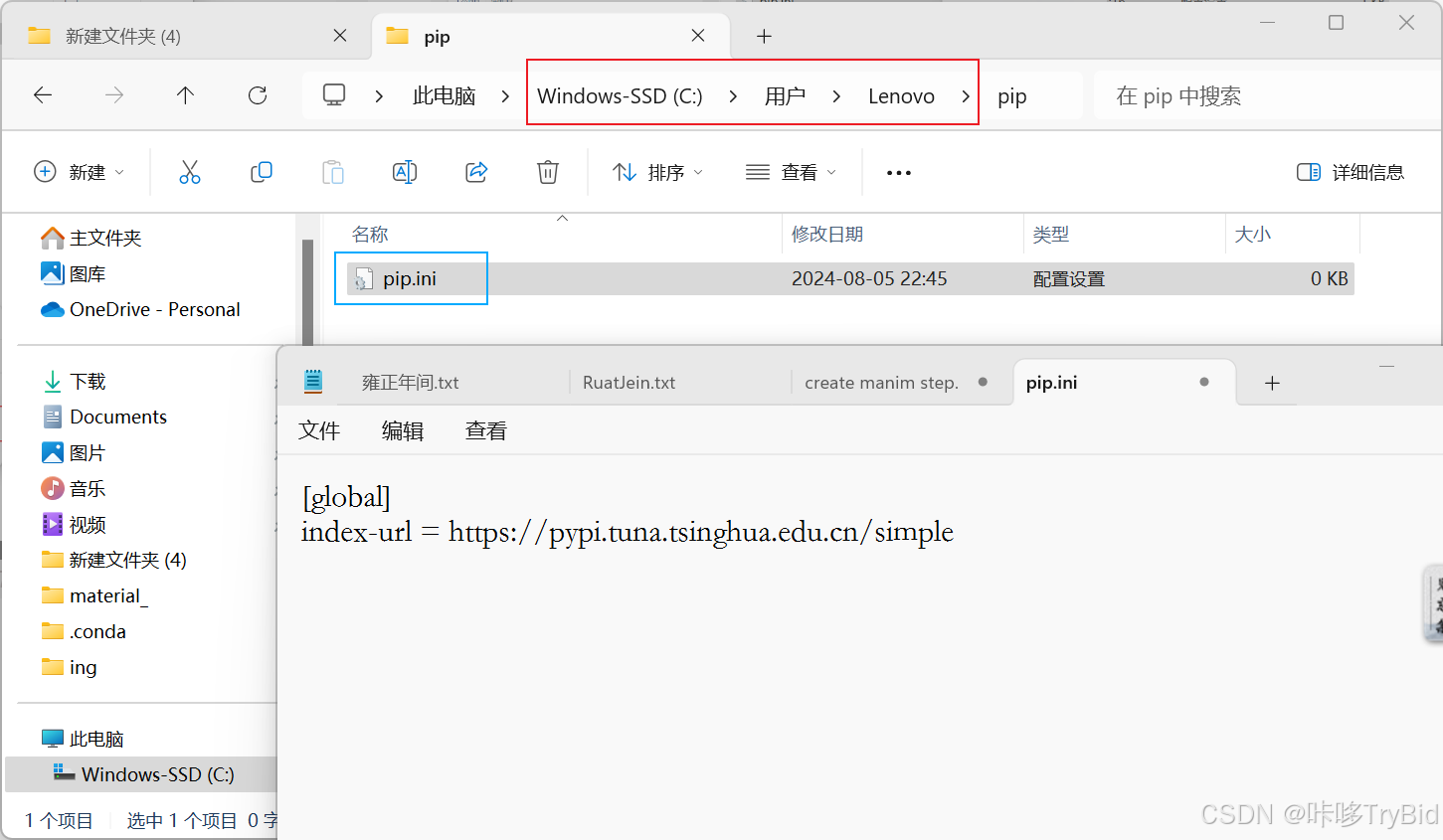The image size is (1443, 840).
Task: Click pip breadcrumb segment
Action: tap(1012, 96)
